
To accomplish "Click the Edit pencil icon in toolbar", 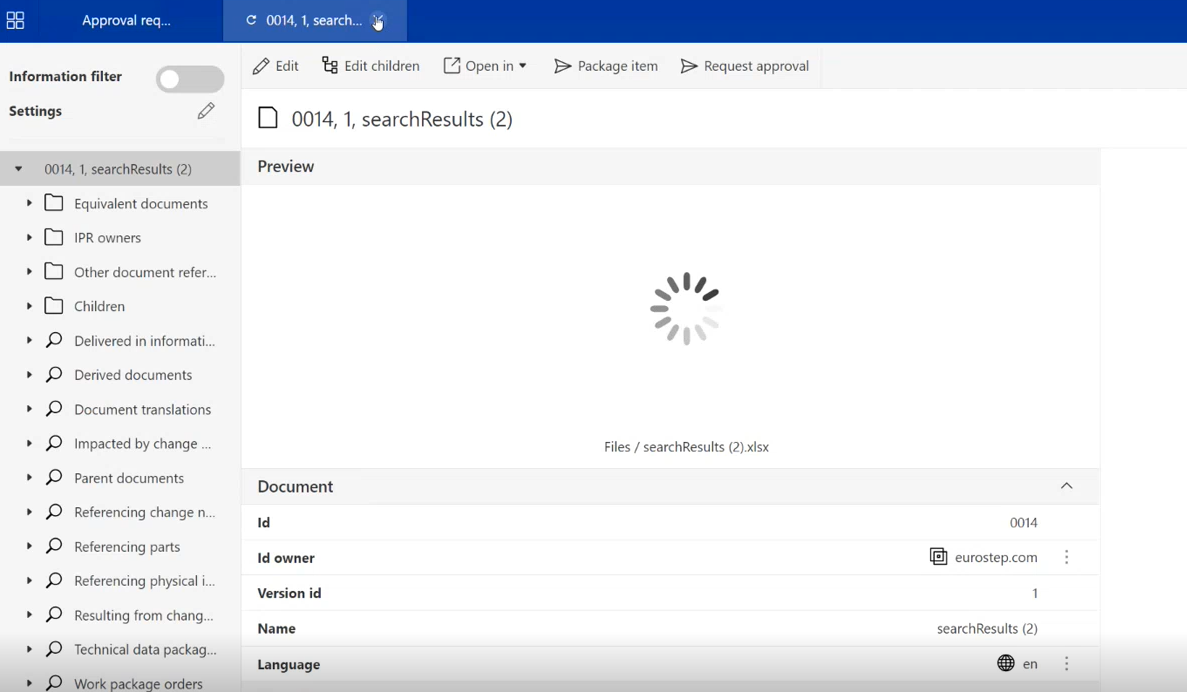I will click(261, 66).
